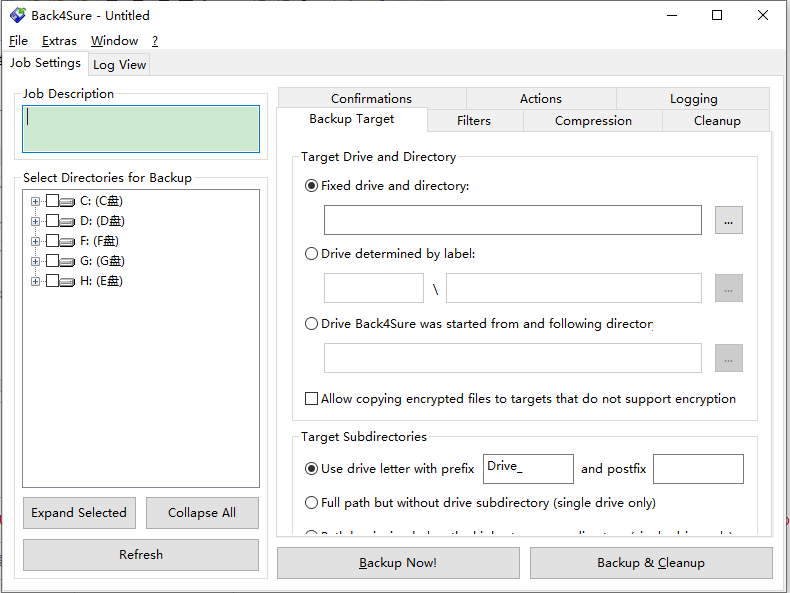Click the Refresh button
The image size is (790, 593).
[x=141, y=555]
